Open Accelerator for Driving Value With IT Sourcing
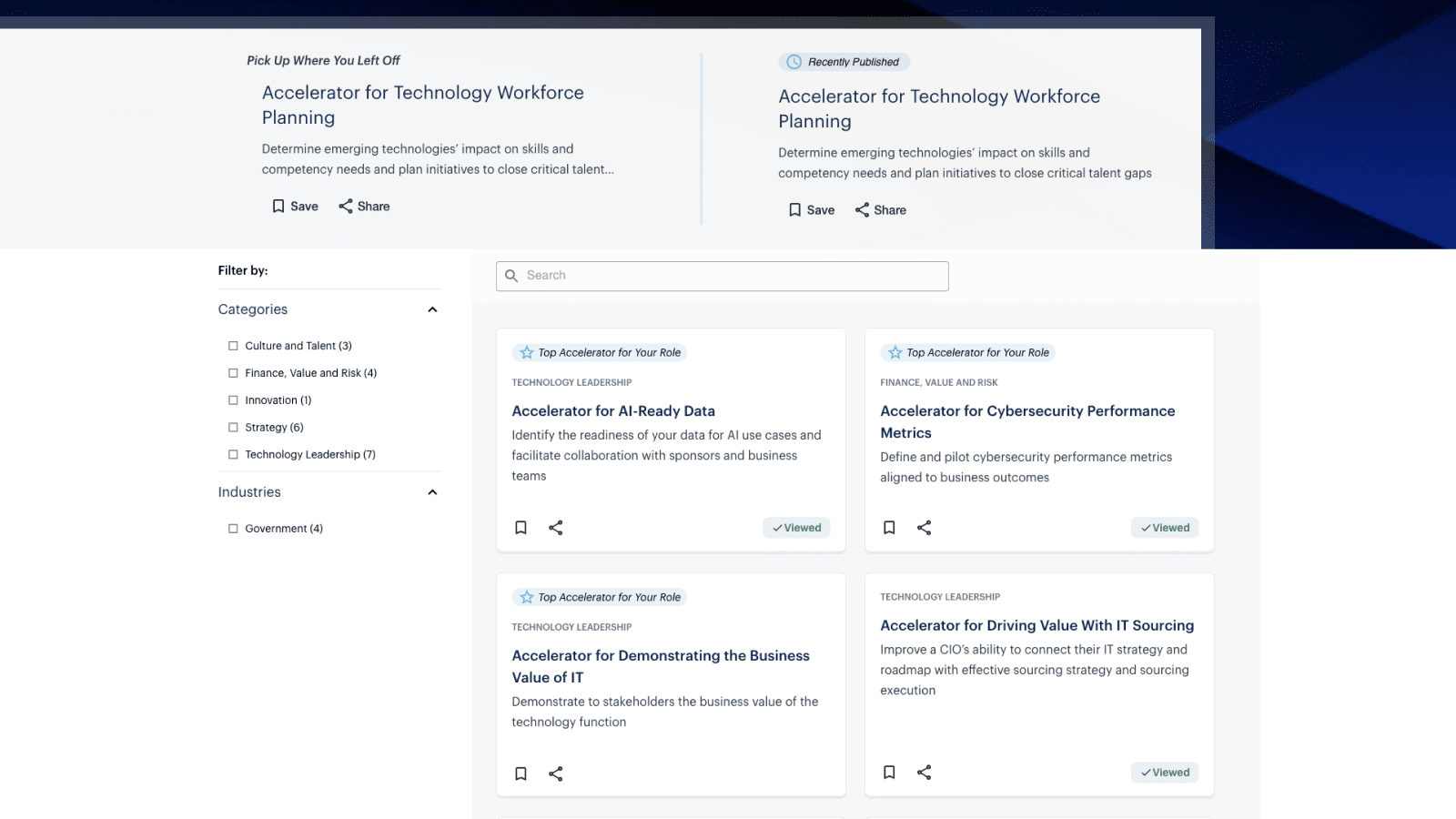 click(x=1036, y=625)
